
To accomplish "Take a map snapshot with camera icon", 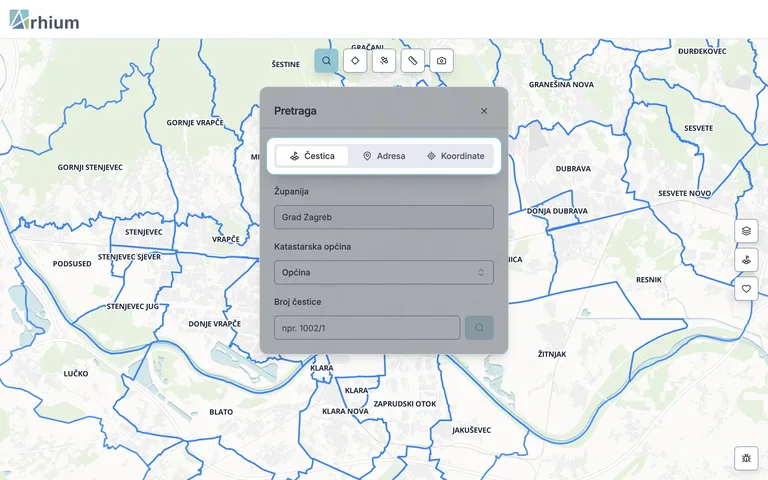I will [442, 61].
